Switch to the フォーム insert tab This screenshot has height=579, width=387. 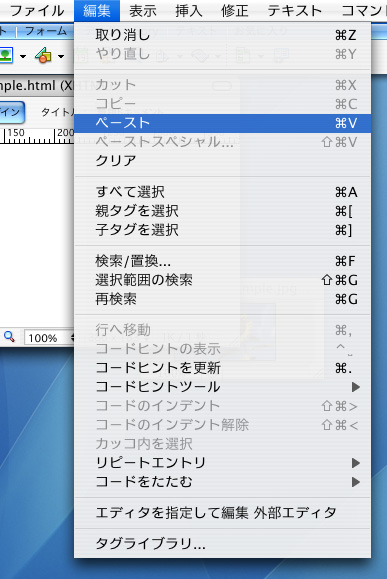pos(46,31)
